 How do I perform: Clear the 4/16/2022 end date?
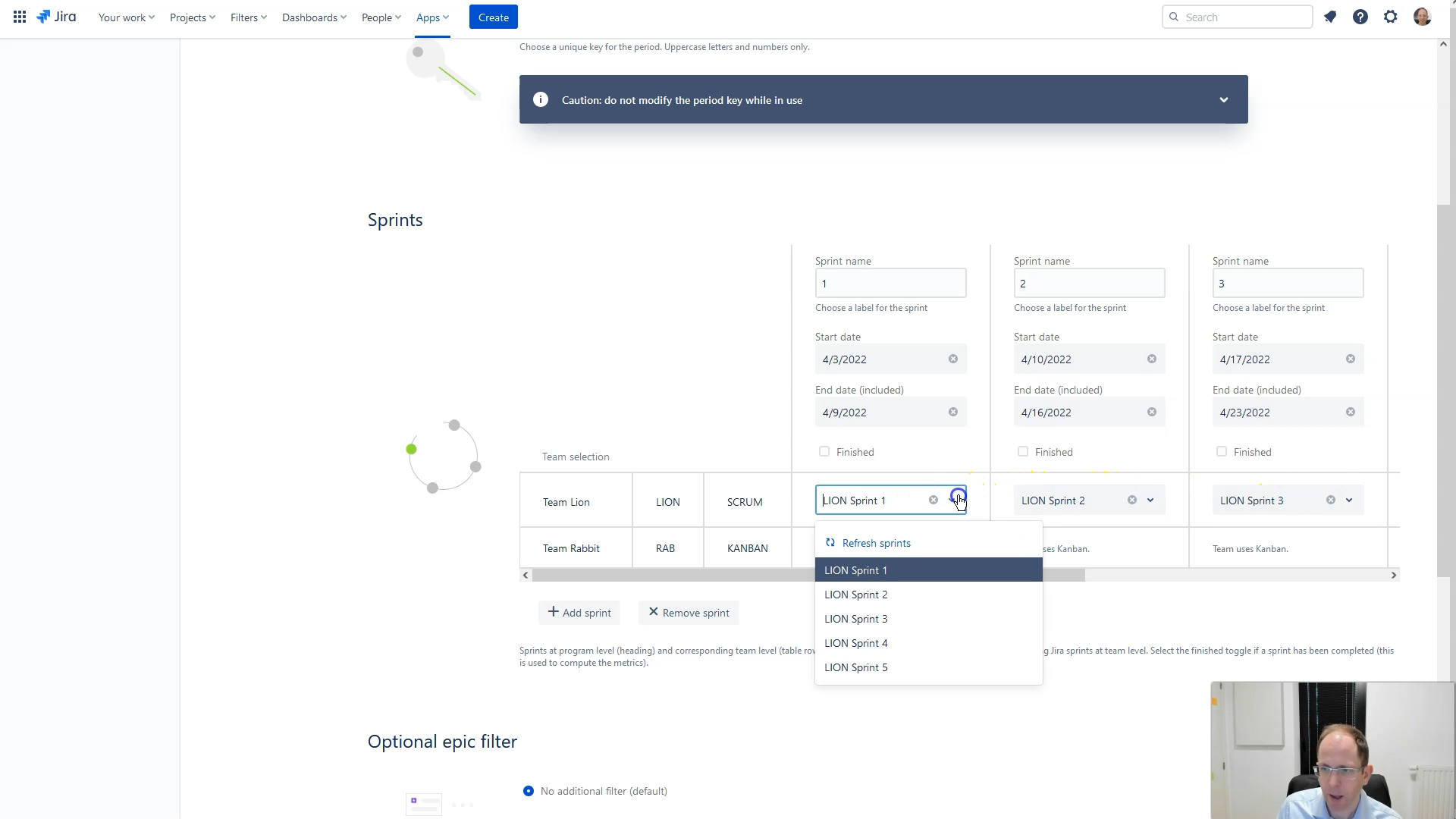point(1152,412)
